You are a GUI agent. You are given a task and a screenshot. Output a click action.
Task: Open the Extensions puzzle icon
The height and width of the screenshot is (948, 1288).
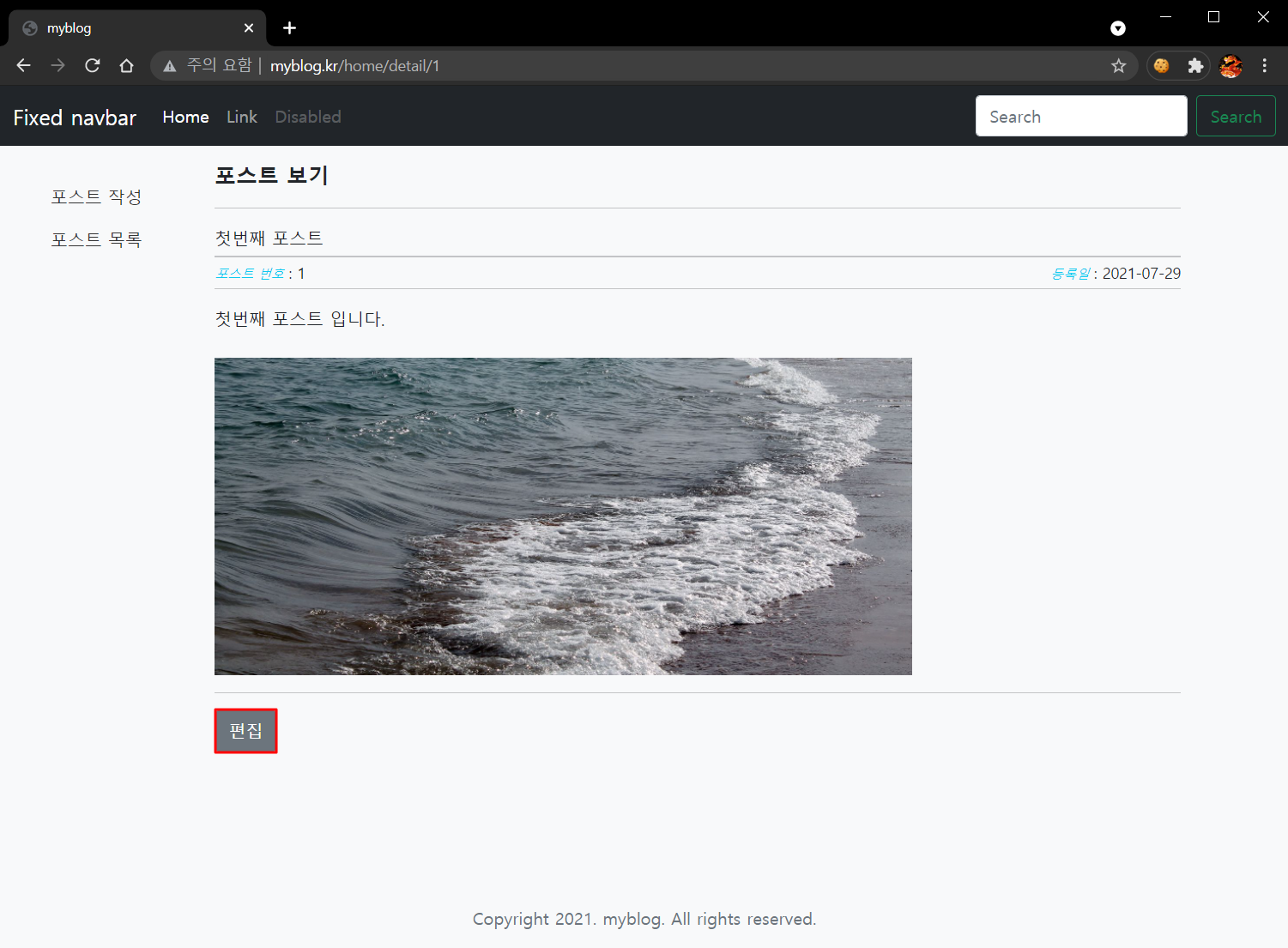(x=1195, y=66)
